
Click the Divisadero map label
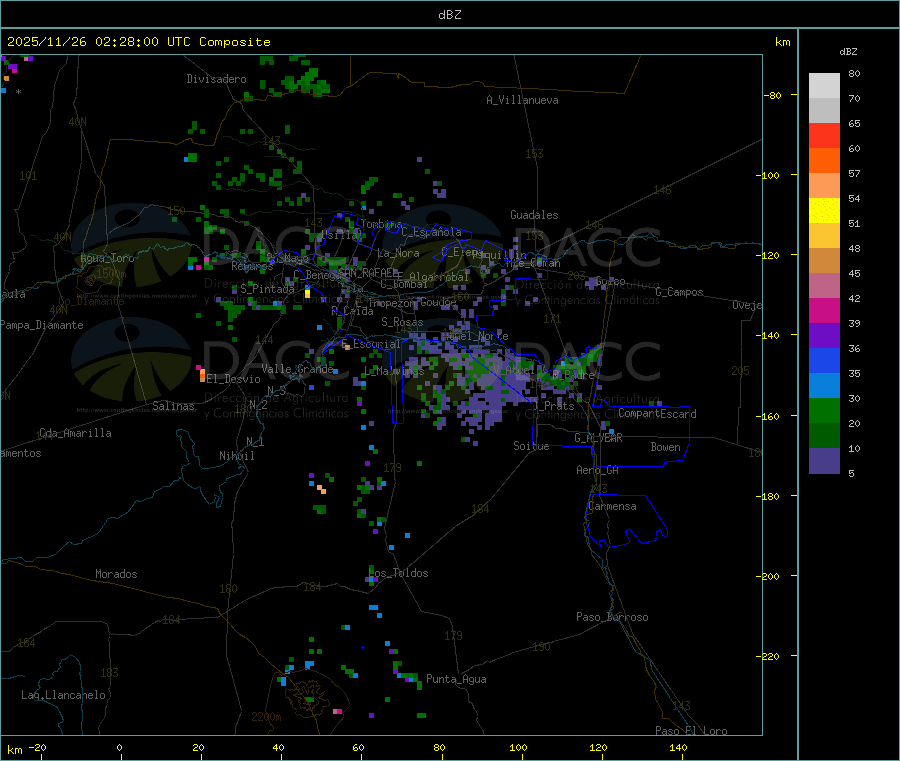tap(216, 79)
